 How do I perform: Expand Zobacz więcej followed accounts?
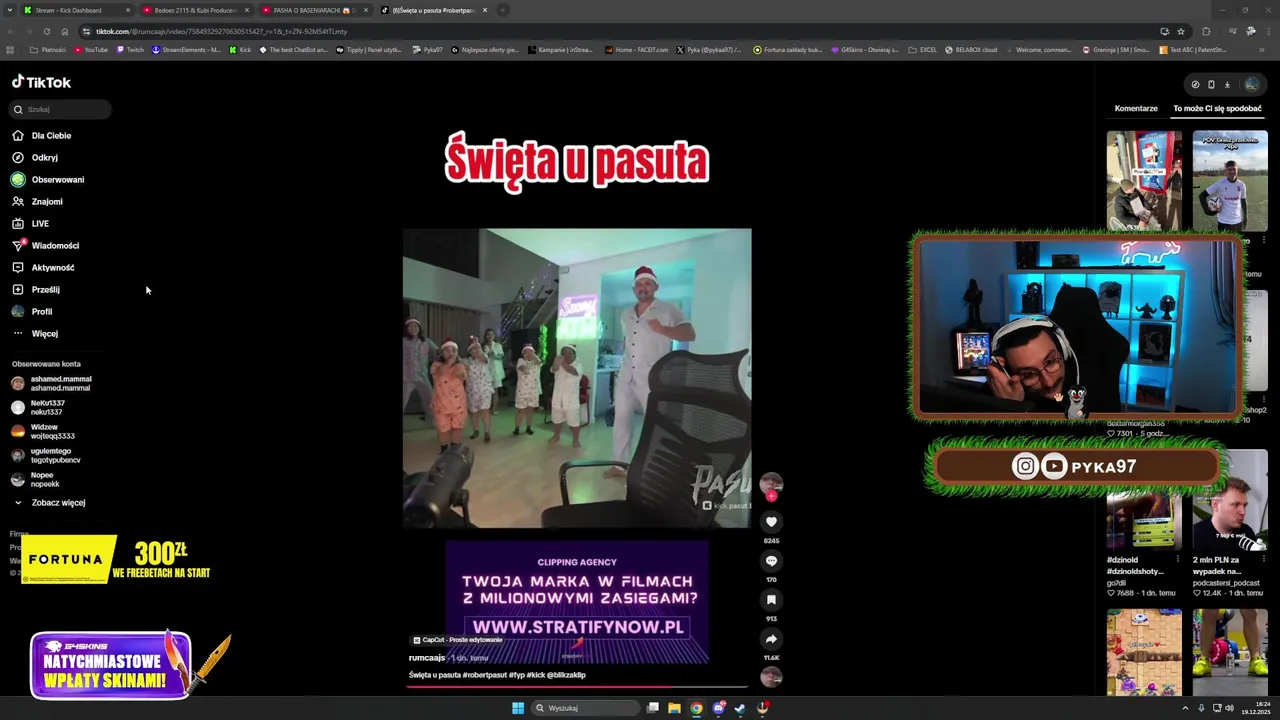pos(50,502)
